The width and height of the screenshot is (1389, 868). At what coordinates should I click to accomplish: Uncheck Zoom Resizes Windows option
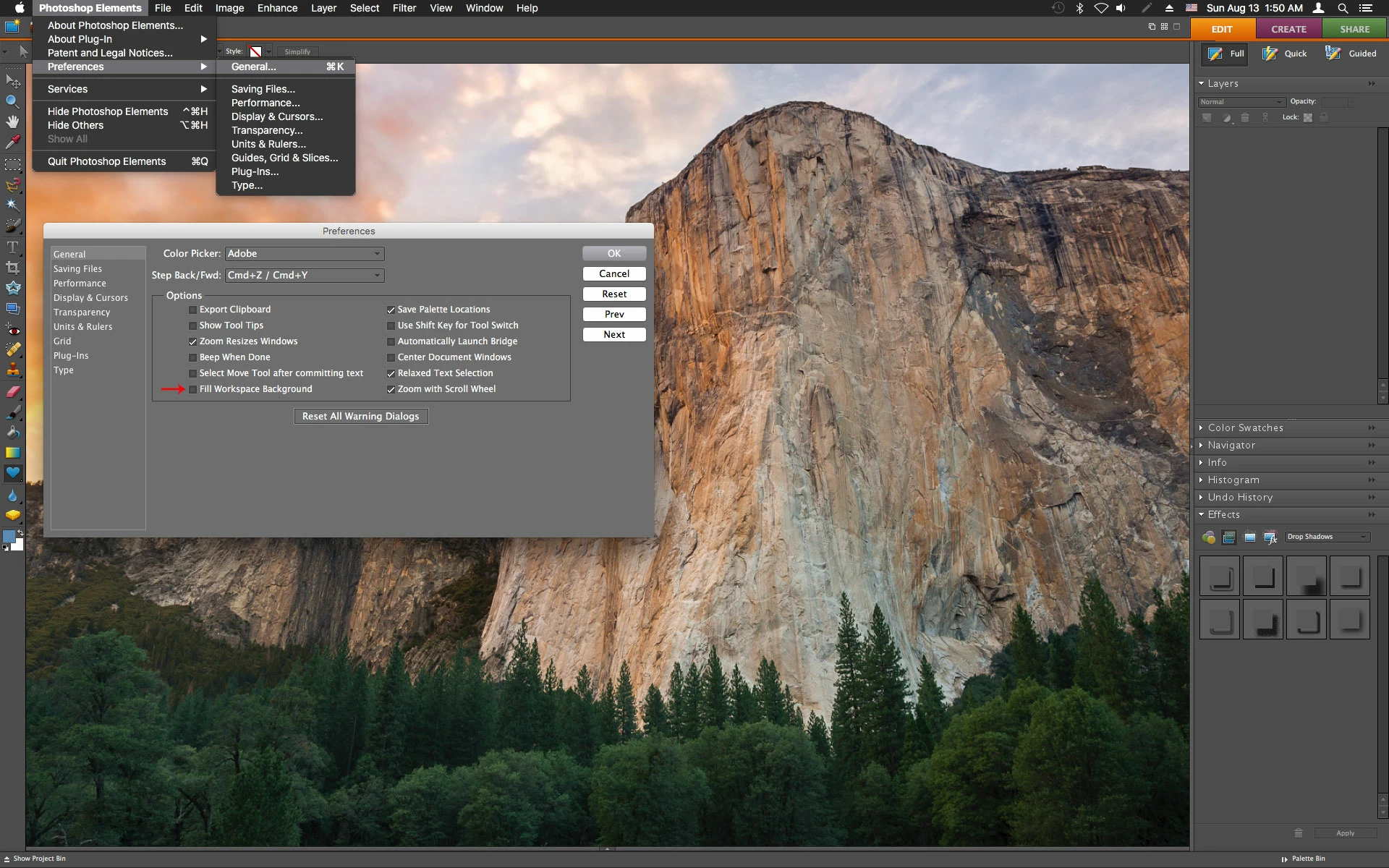(x=193, y=341)
